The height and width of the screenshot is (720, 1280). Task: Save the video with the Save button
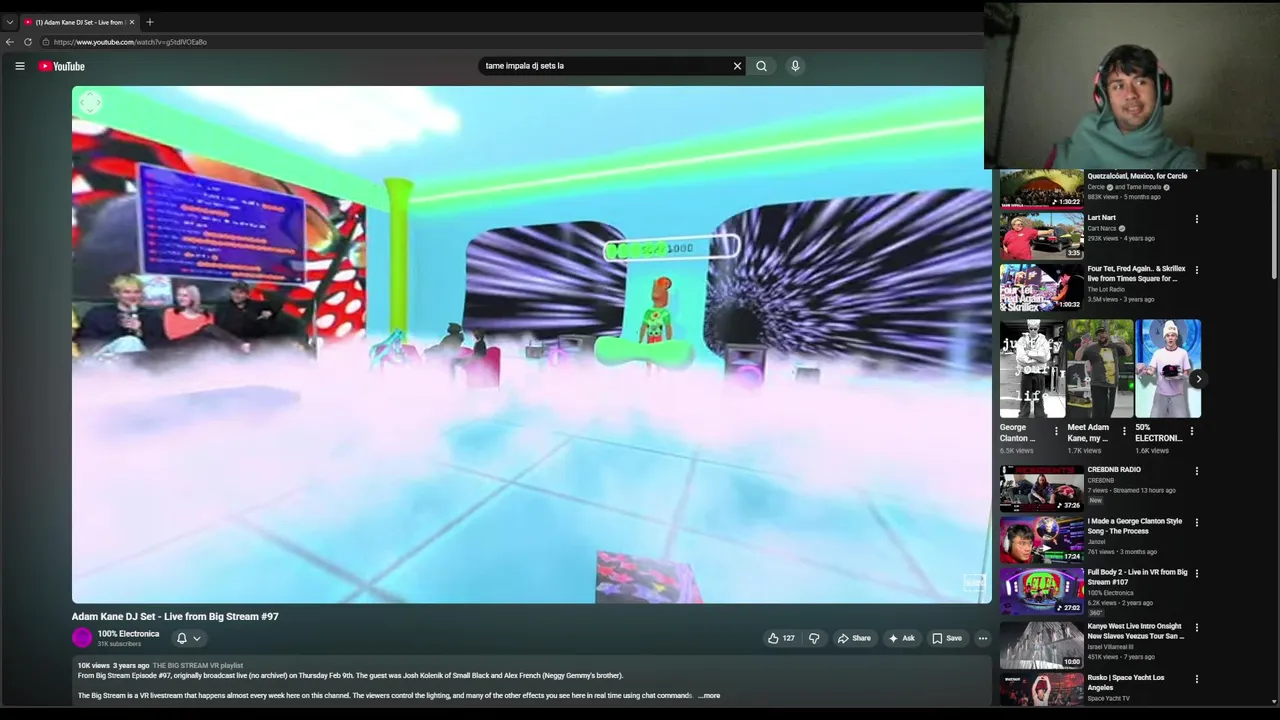click(x=947, y=638)
